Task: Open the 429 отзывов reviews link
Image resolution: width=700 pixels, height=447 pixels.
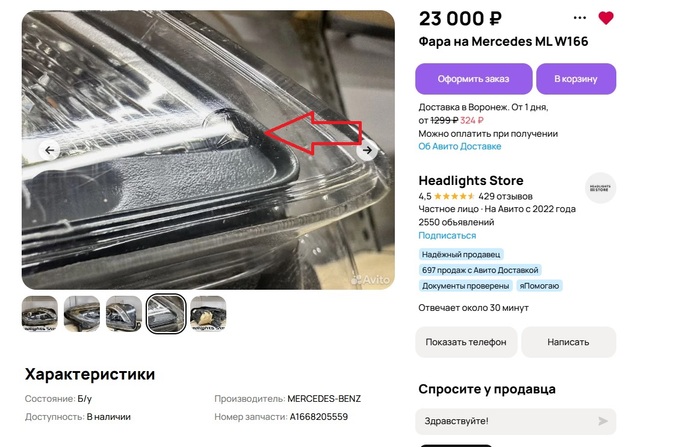Action: point(505,196)
